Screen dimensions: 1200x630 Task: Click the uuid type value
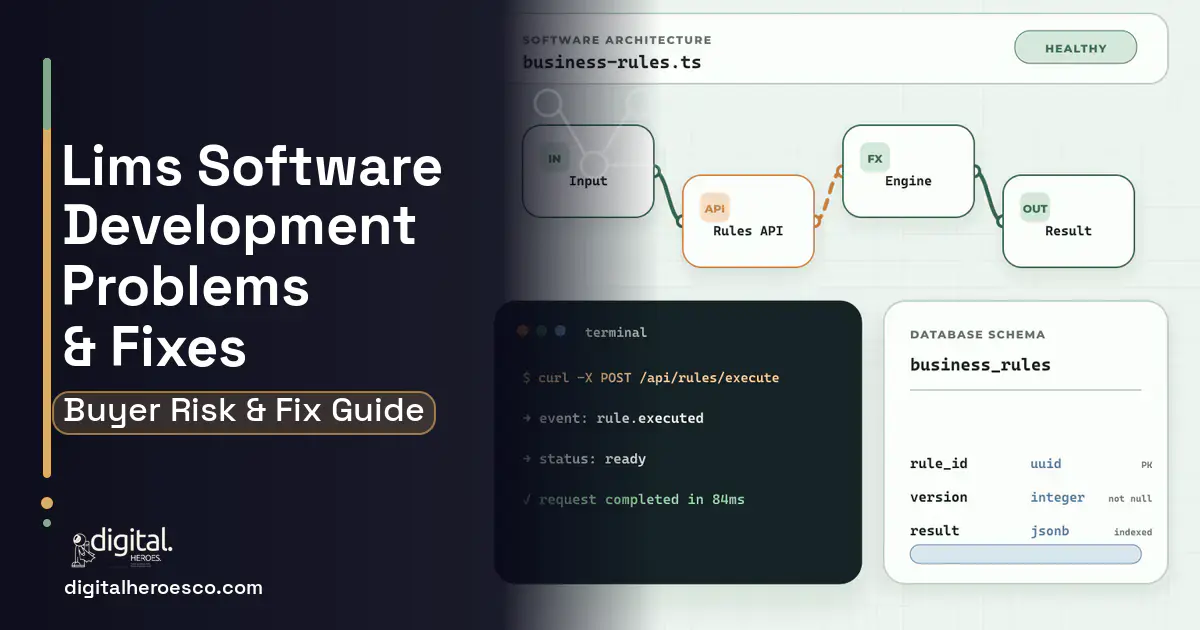[x=1046, y=464]
